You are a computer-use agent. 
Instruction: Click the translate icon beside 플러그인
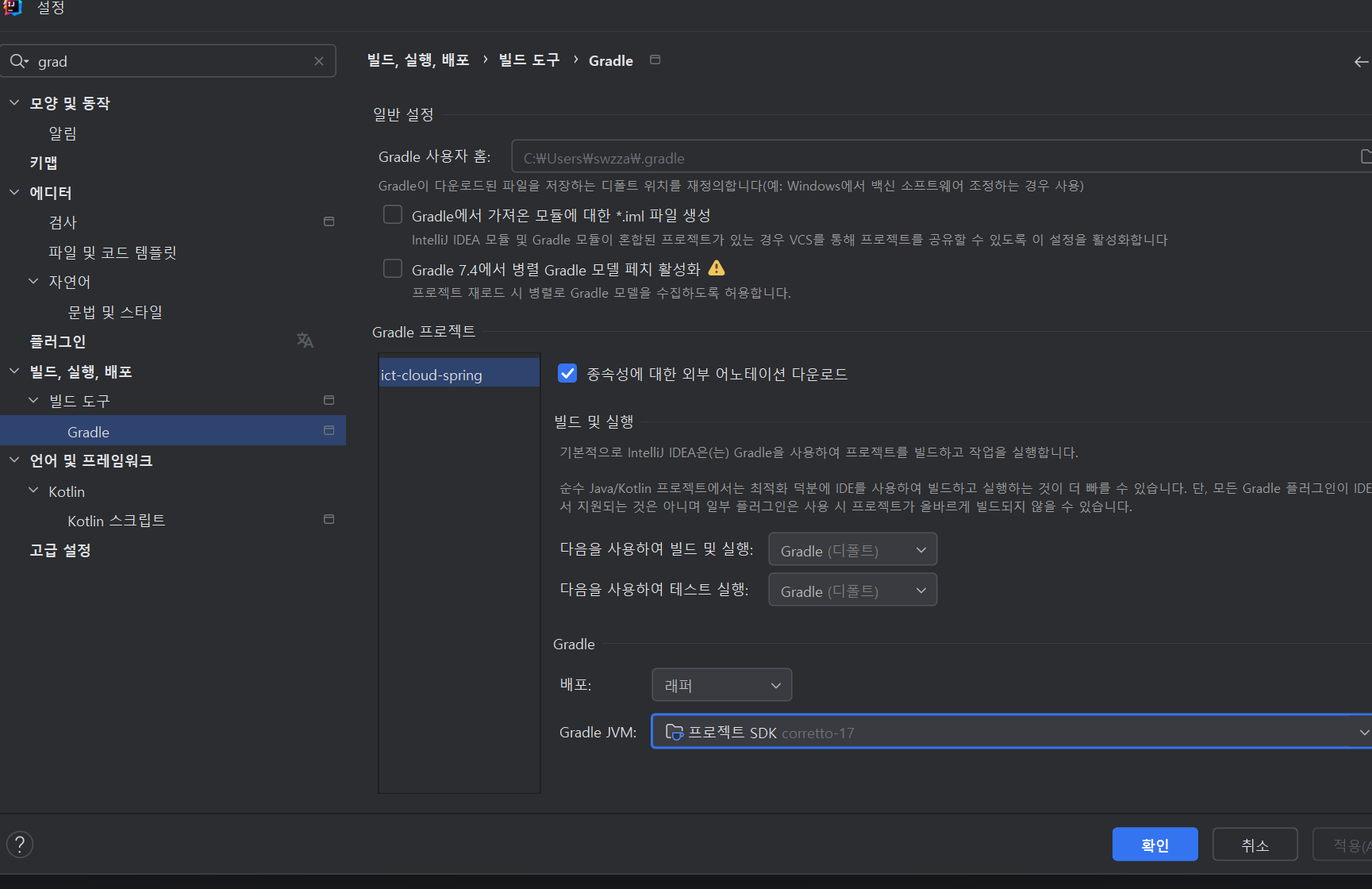pyautogui.click(x=305, y=341)
